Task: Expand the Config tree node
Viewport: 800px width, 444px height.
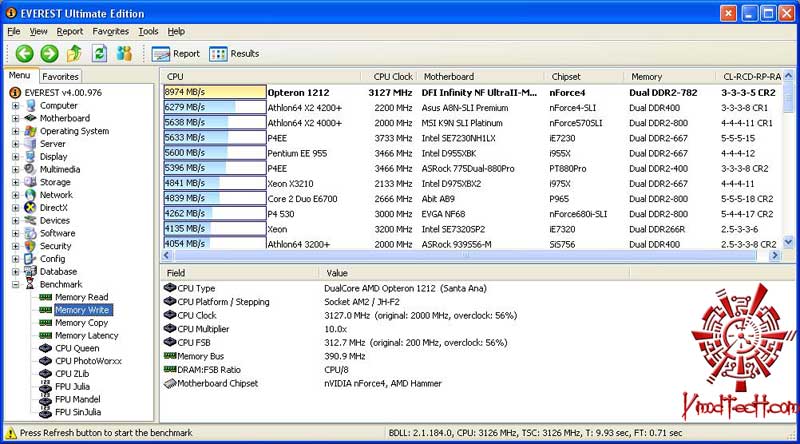Action: point(15,259)
